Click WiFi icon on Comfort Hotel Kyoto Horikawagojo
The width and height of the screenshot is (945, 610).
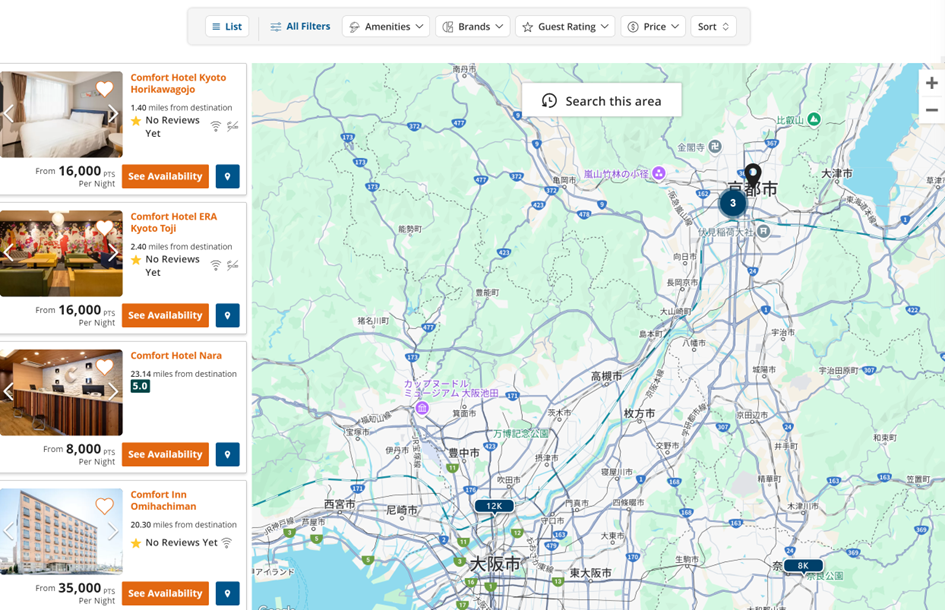pyautogui.click(x=216, y=126)
